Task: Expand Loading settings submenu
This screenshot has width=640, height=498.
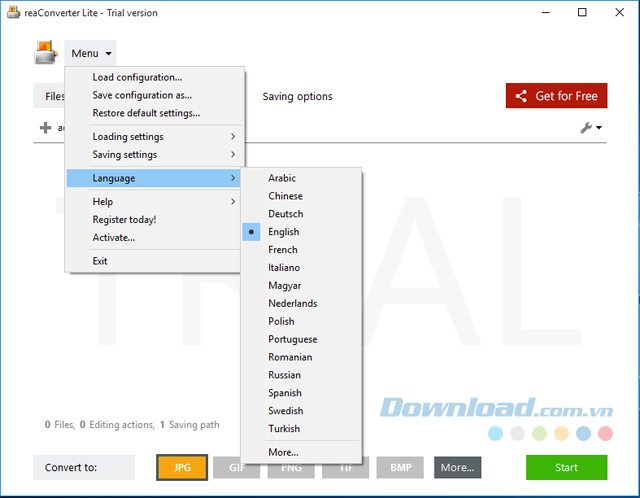Action: coord(154,137)
